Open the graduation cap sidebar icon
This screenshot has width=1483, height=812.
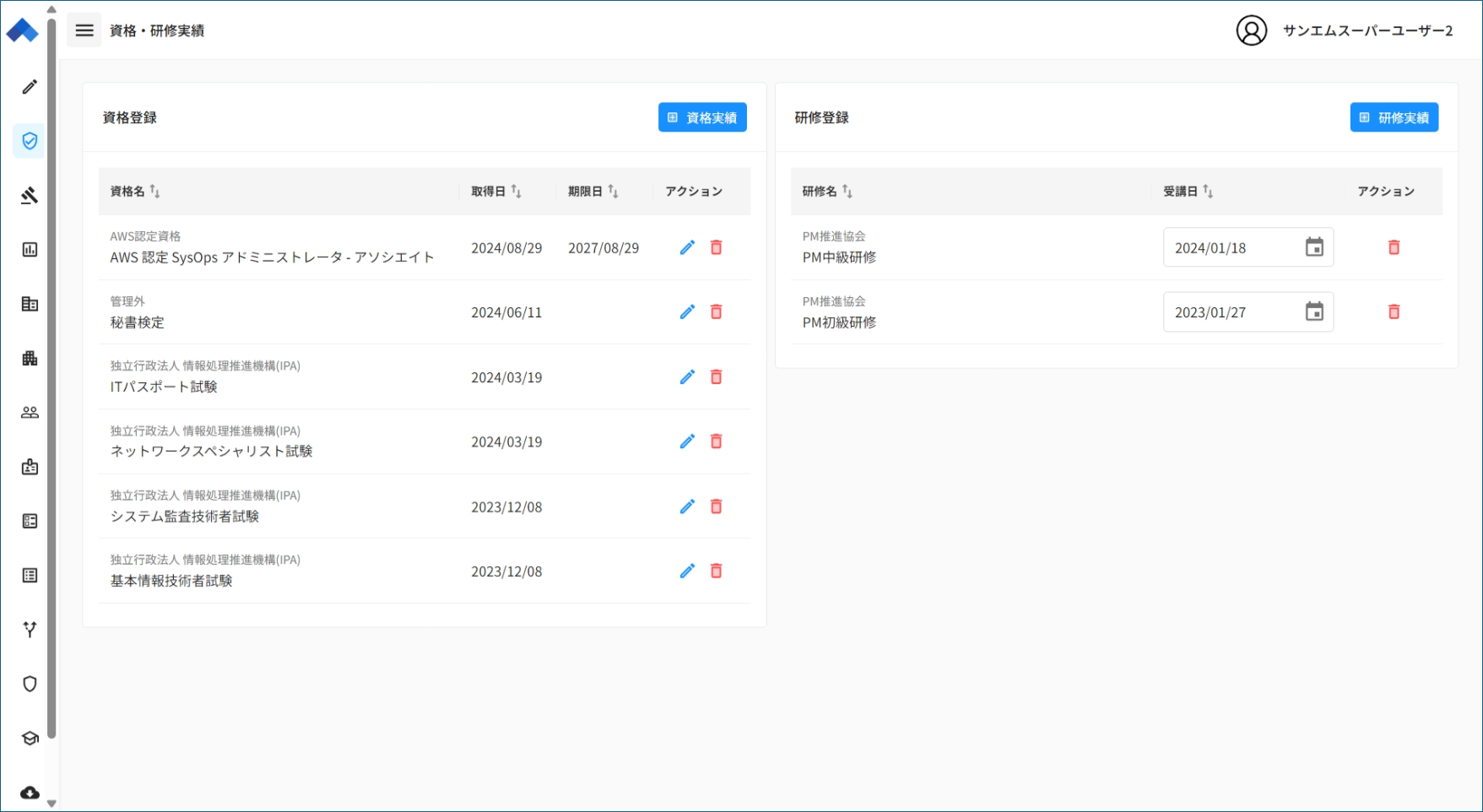coord(30,738)
